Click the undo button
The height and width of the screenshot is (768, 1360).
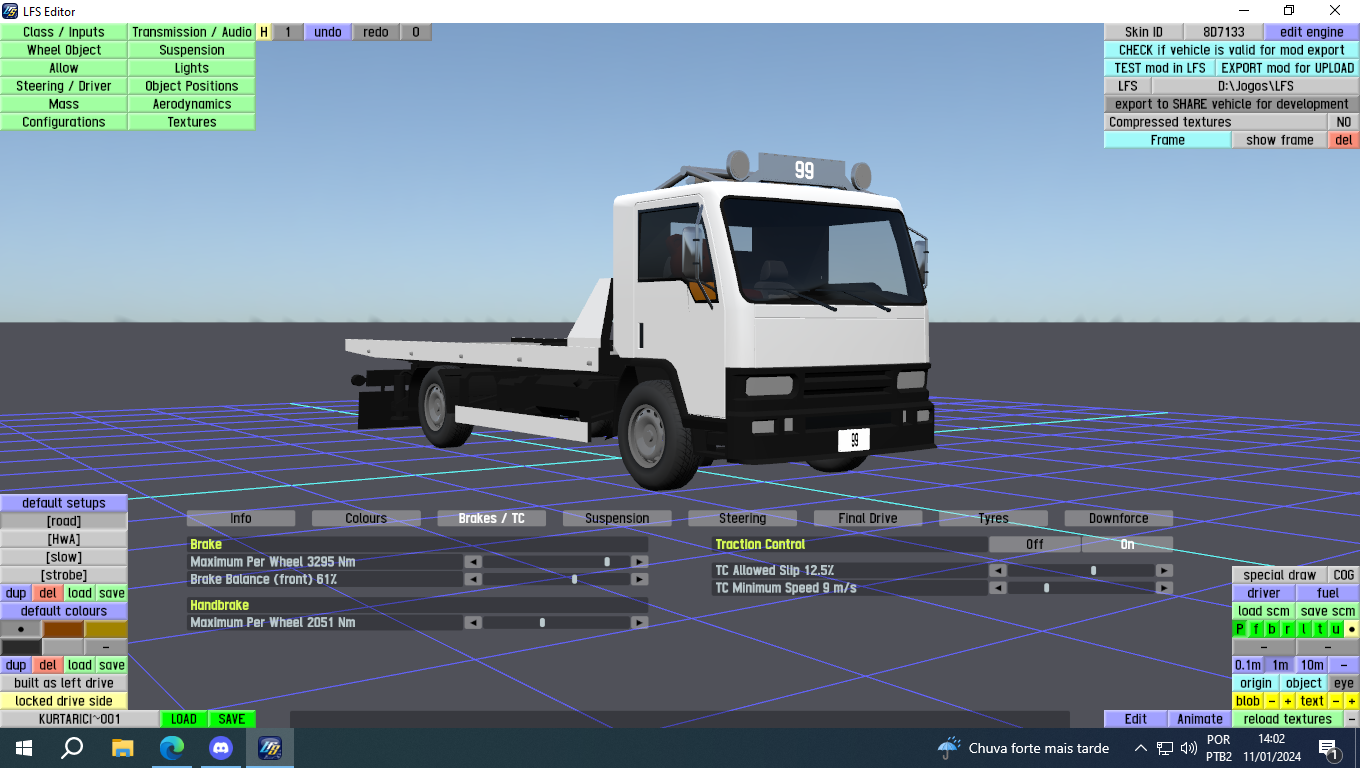point(328,32)
